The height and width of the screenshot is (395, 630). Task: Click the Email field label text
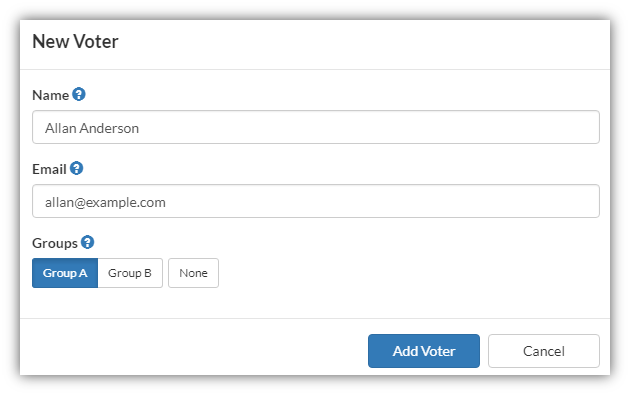pyautogui.click(x=49, y=169)
